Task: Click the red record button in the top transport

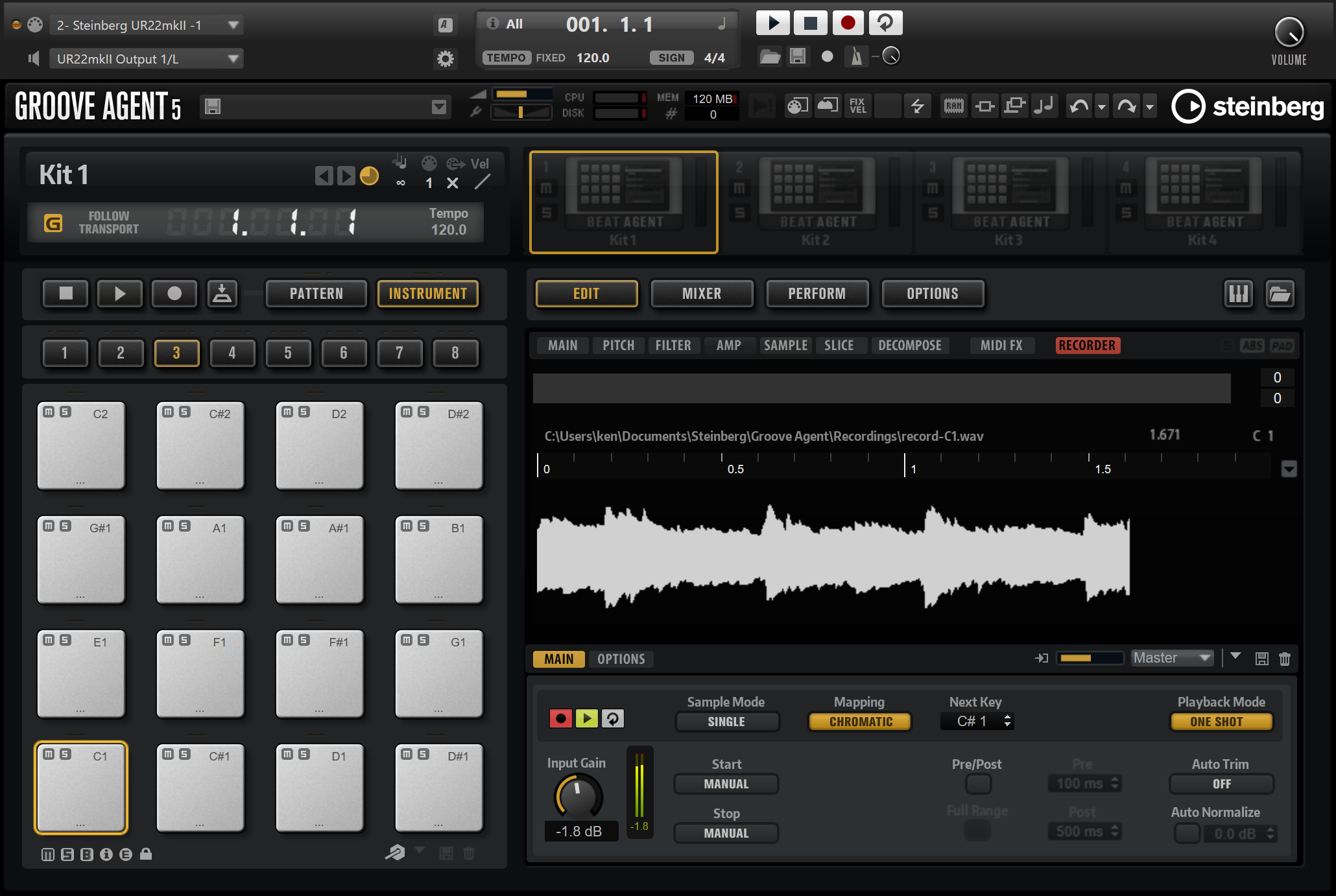Action: [848, 23]
